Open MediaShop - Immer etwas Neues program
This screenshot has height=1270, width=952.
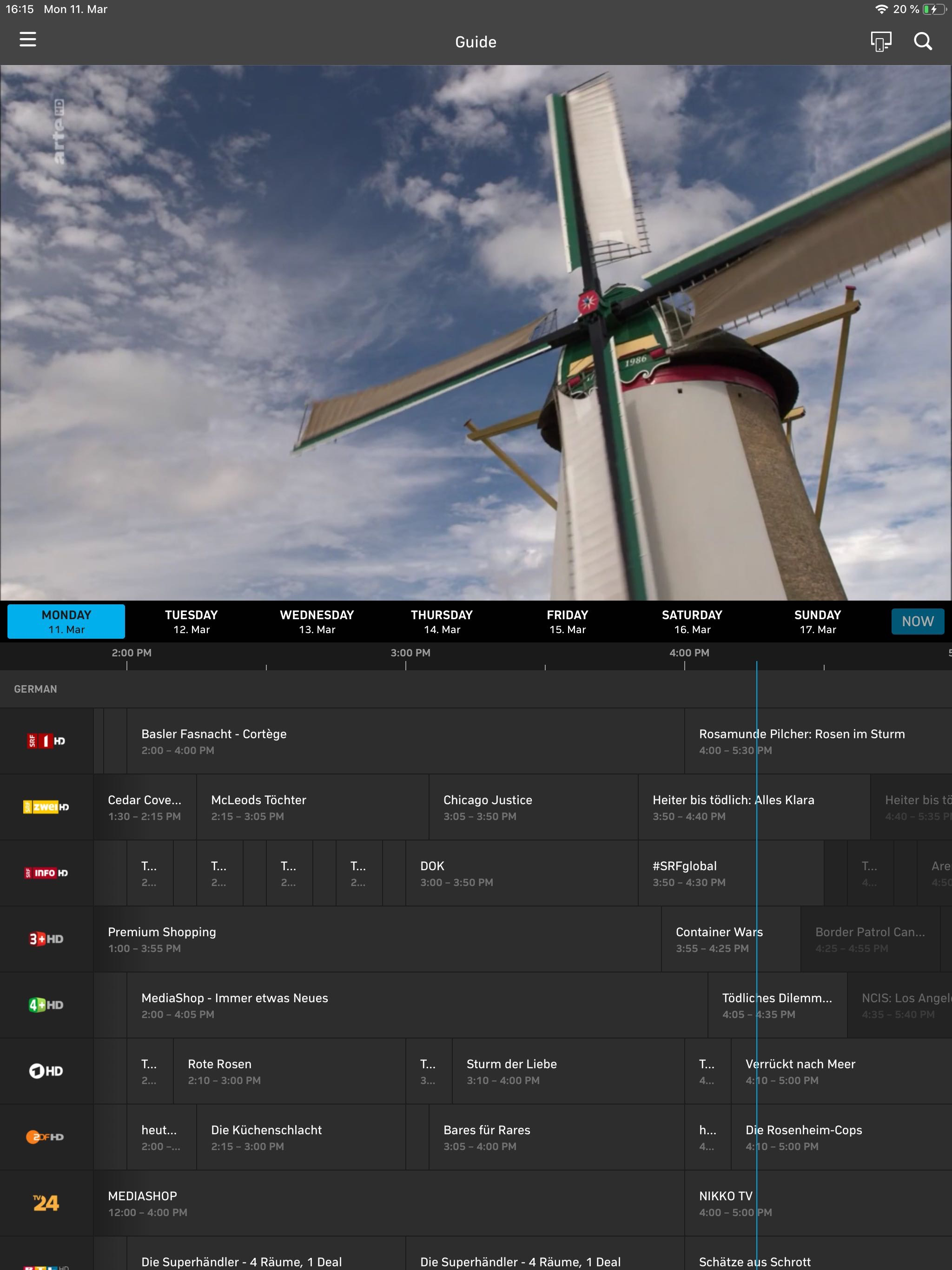pyautogui.click(x=417, y=1005)
